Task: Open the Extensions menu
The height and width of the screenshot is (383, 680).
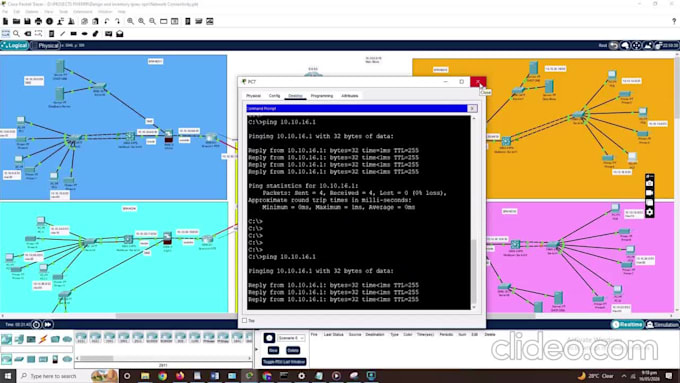Action: (82, 11)
